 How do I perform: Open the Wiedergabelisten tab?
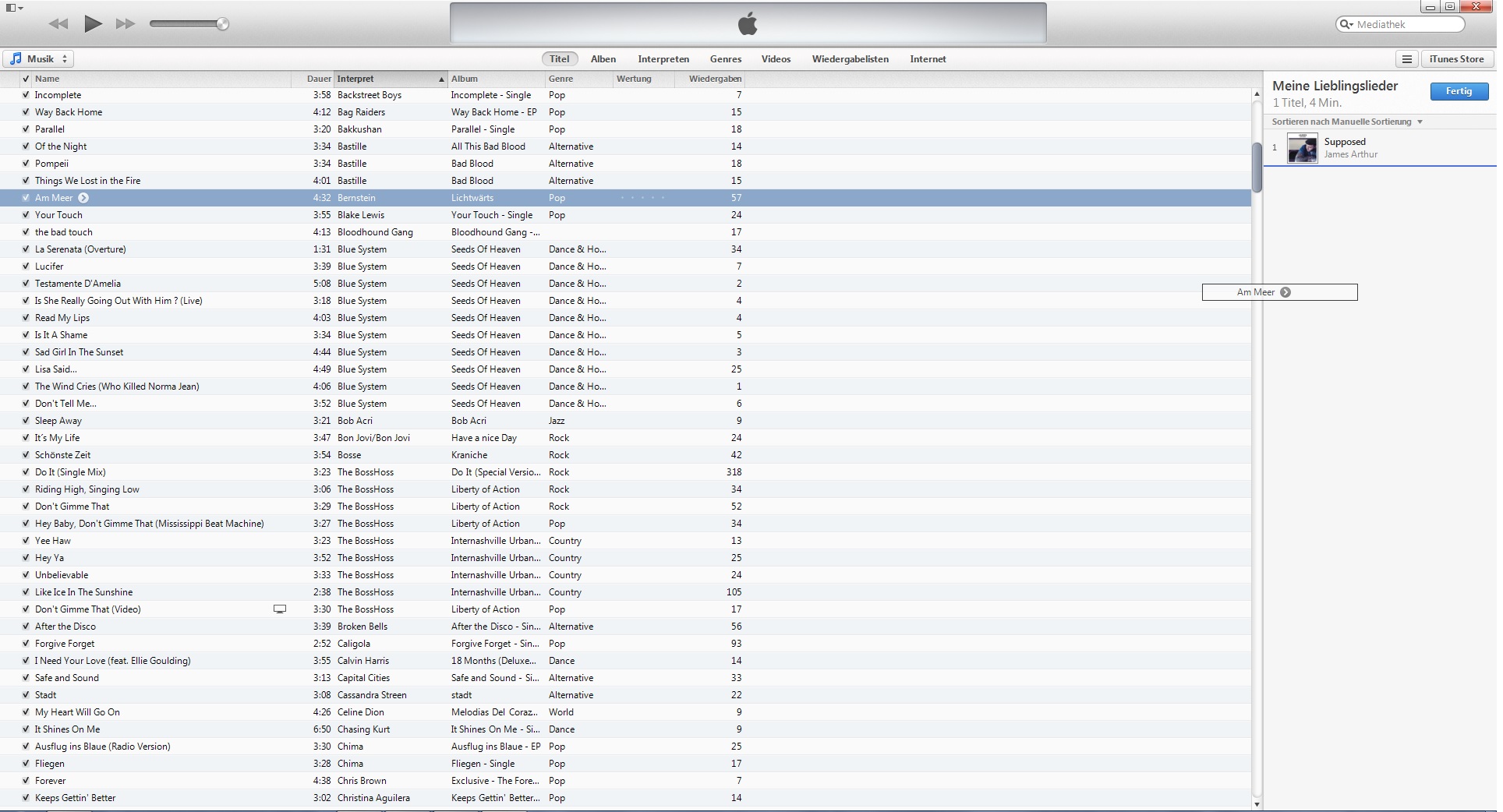click(851, 59)
